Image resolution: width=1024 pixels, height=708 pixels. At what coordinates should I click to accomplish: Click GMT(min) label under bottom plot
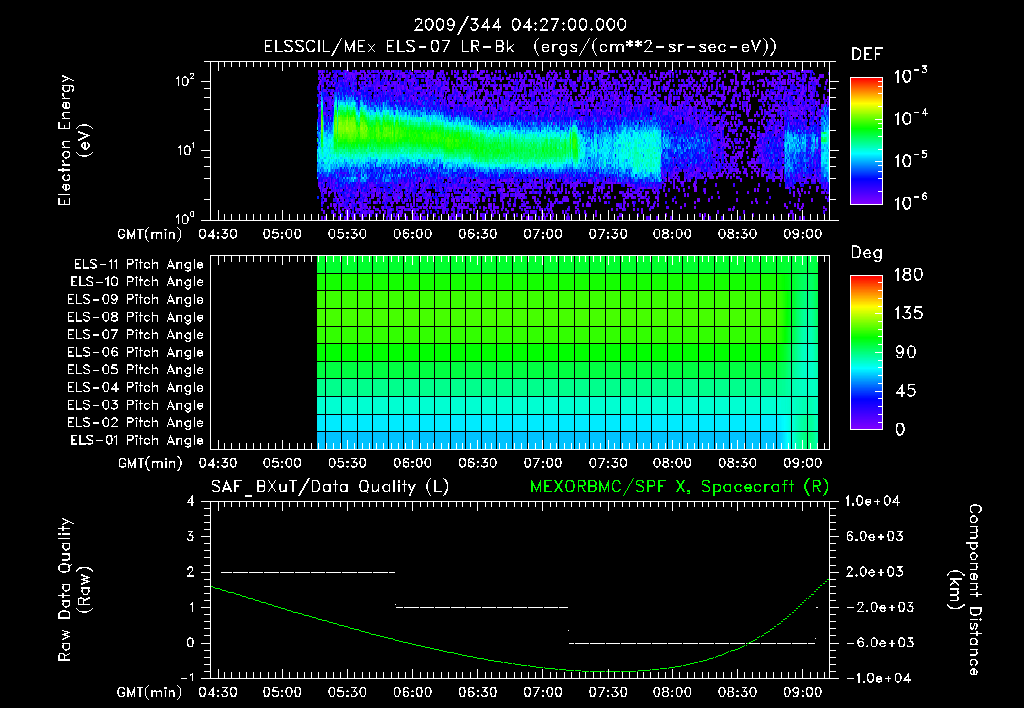[x=150, y=692]
